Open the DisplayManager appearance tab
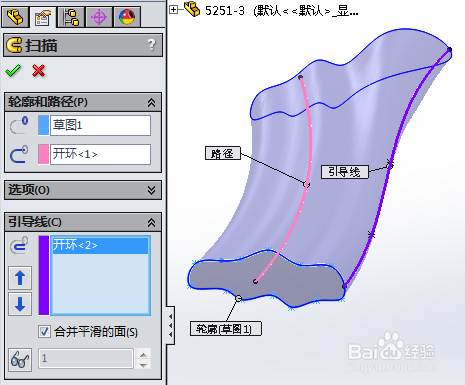The image size is (465, 385). [127, 17]
